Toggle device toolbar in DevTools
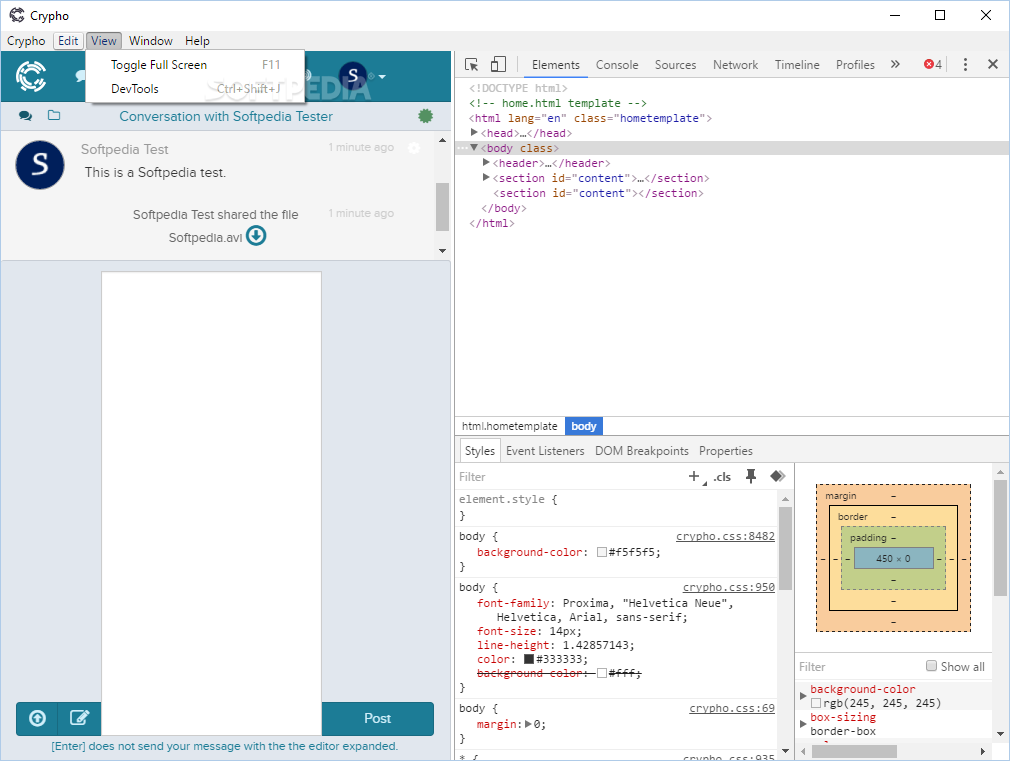 click(498, 64)
